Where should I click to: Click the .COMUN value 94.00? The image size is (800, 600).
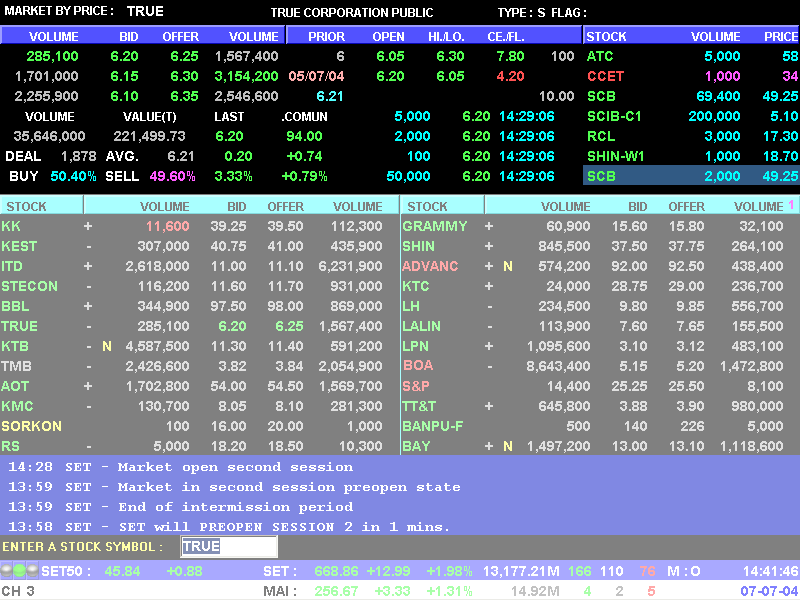(304, 136)
